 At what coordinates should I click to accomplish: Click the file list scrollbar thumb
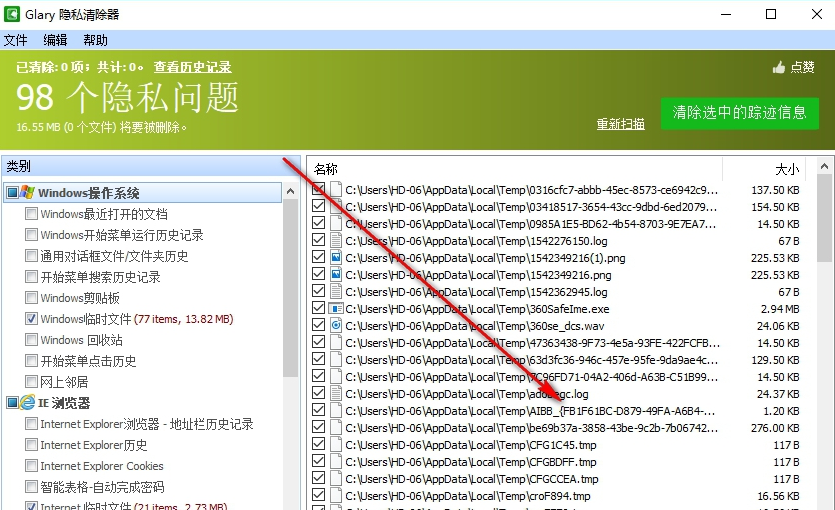[x=824, y=218]
